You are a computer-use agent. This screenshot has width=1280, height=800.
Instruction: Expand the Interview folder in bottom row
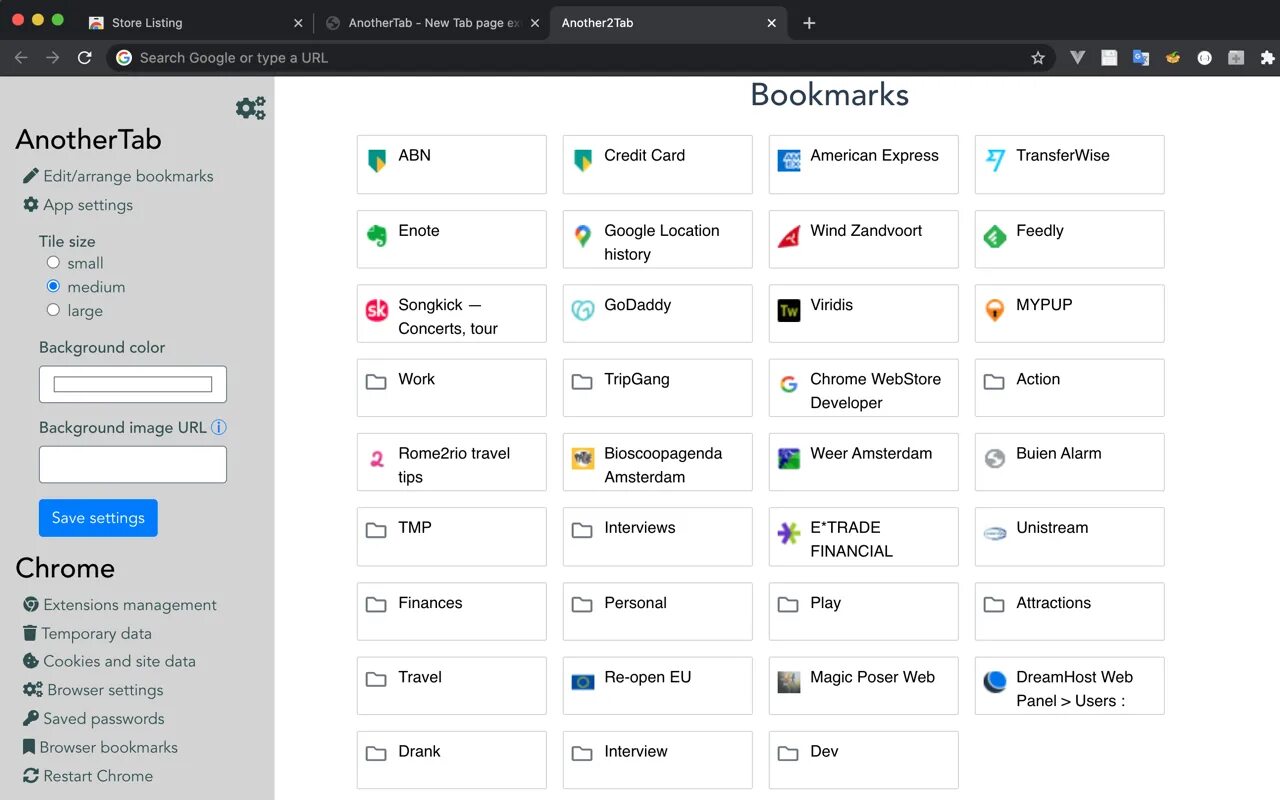point(658,760)
